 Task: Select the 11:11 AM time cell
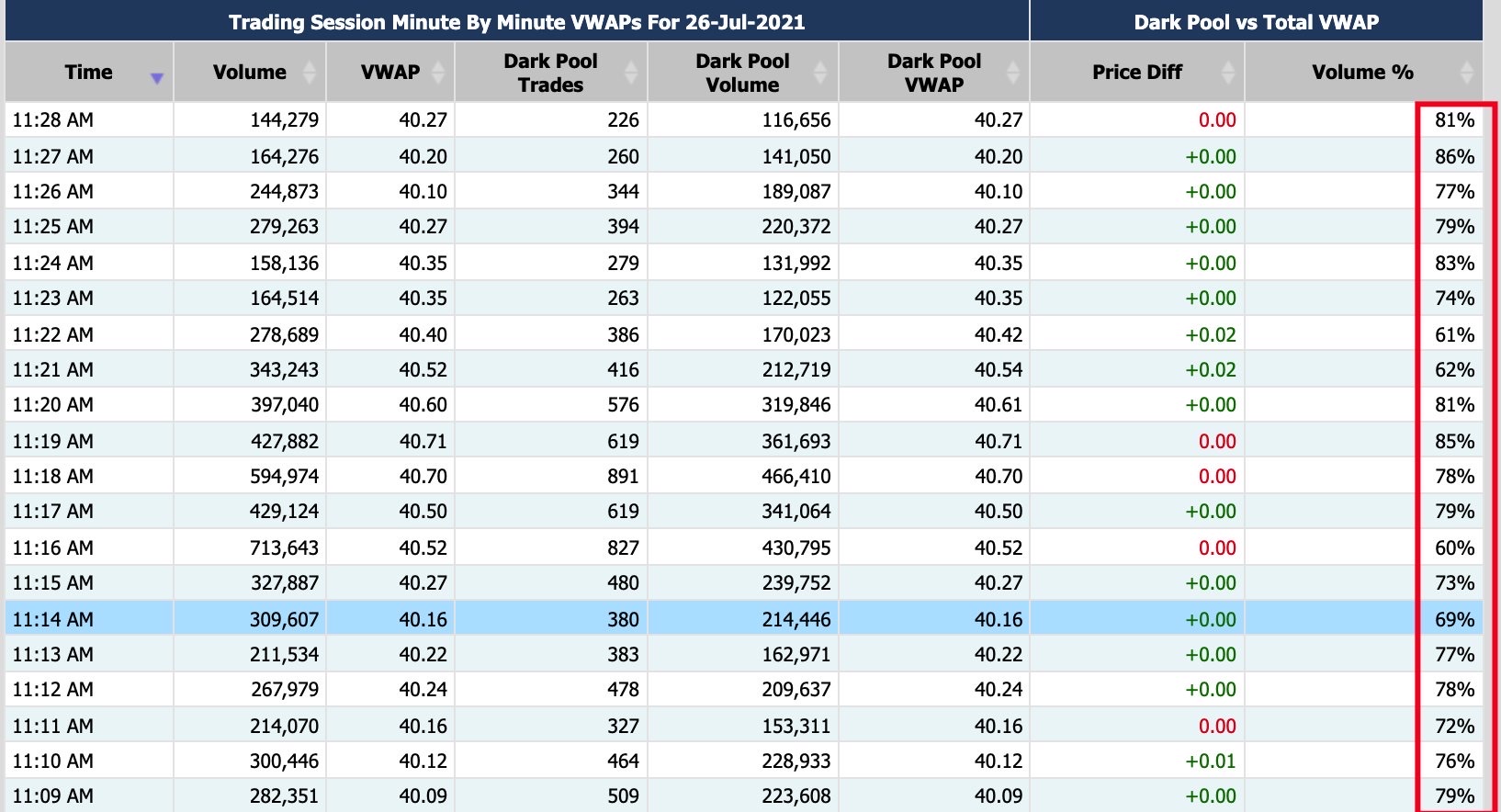(89, 726)
